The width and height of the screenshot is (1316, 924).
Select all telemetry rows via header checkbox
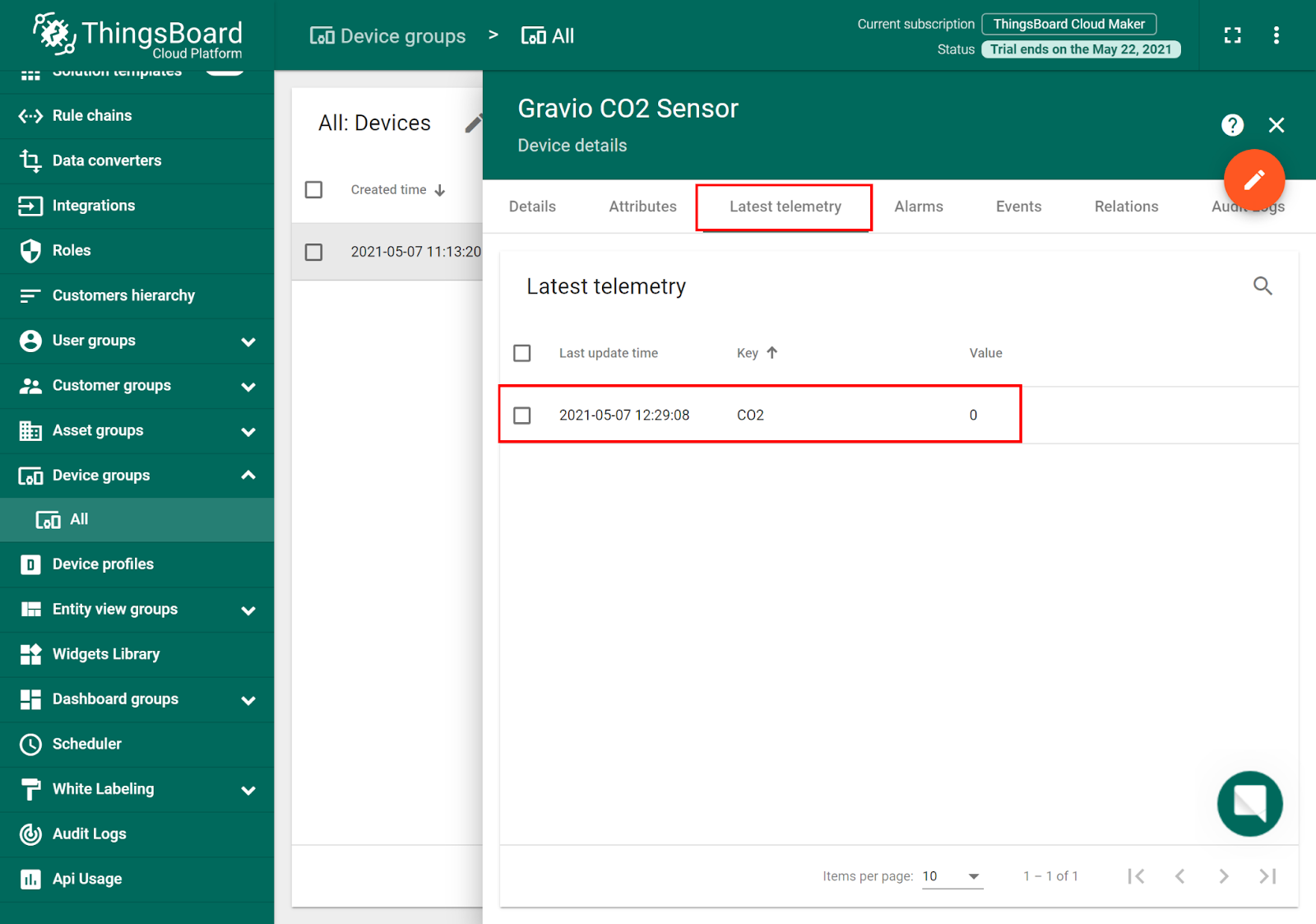pyautogui.click(x=522, y=352)
